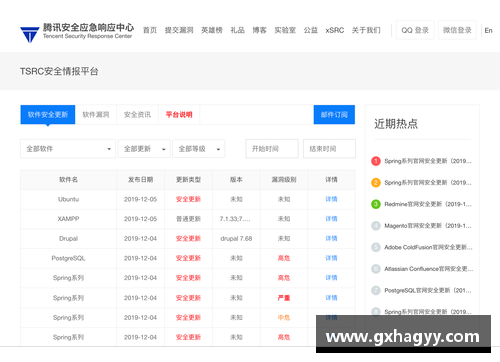Open the 首页 nav item
This screenshot has width=500, height=362.
(x=150, y=30)
